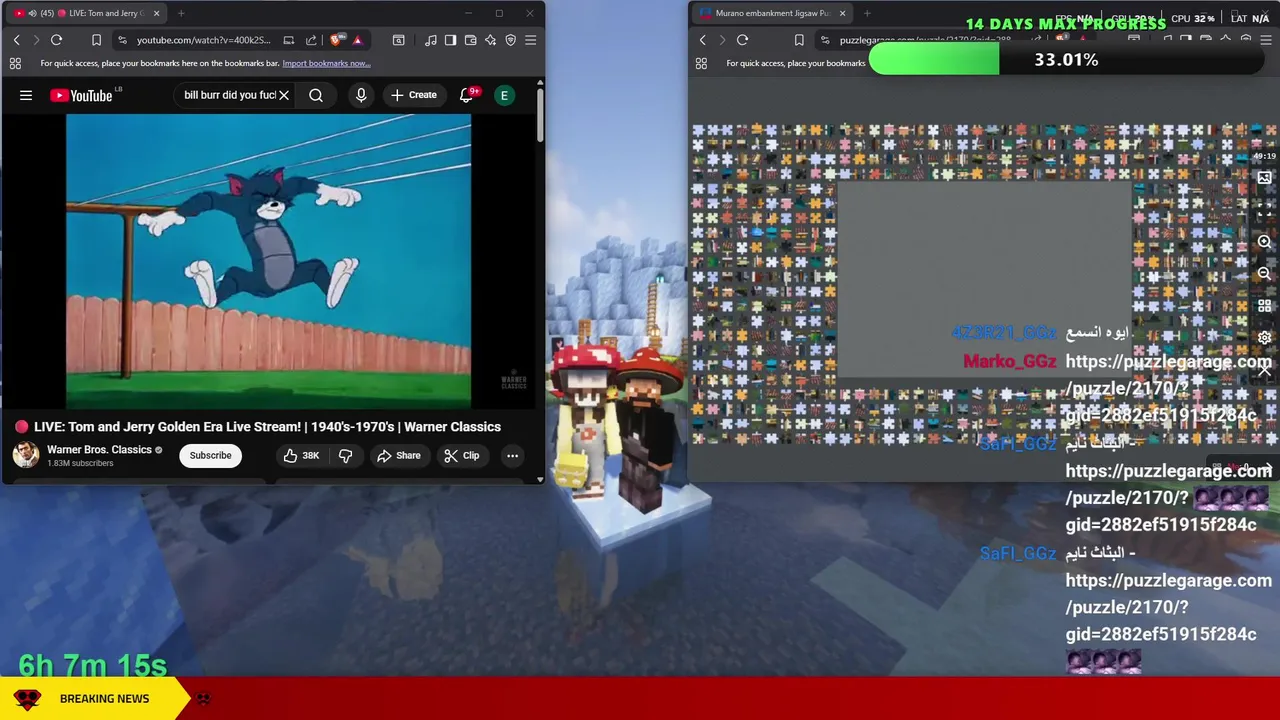1280x720 pixels.
Task: Open playlist music note icon in toolbar
Action: [x=431, y=40]
